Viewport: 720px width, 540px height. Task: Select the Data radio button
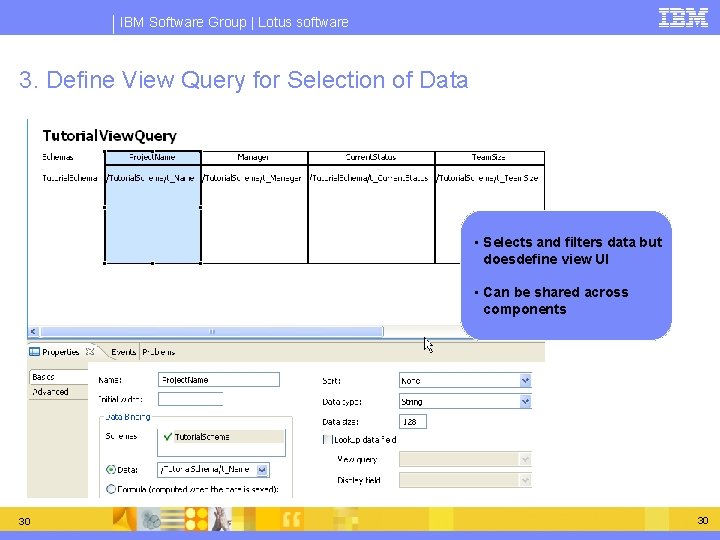[x=111, y=470]
